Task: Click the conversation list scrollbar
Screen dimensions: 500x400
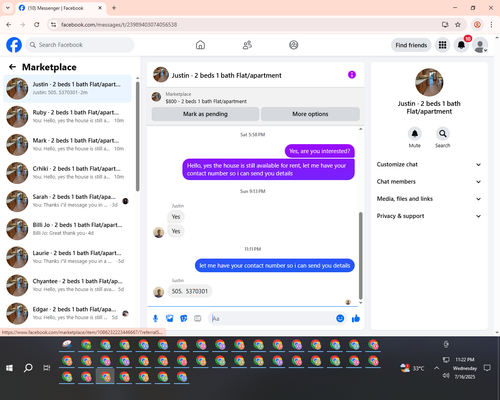Action: coord(138,137)
